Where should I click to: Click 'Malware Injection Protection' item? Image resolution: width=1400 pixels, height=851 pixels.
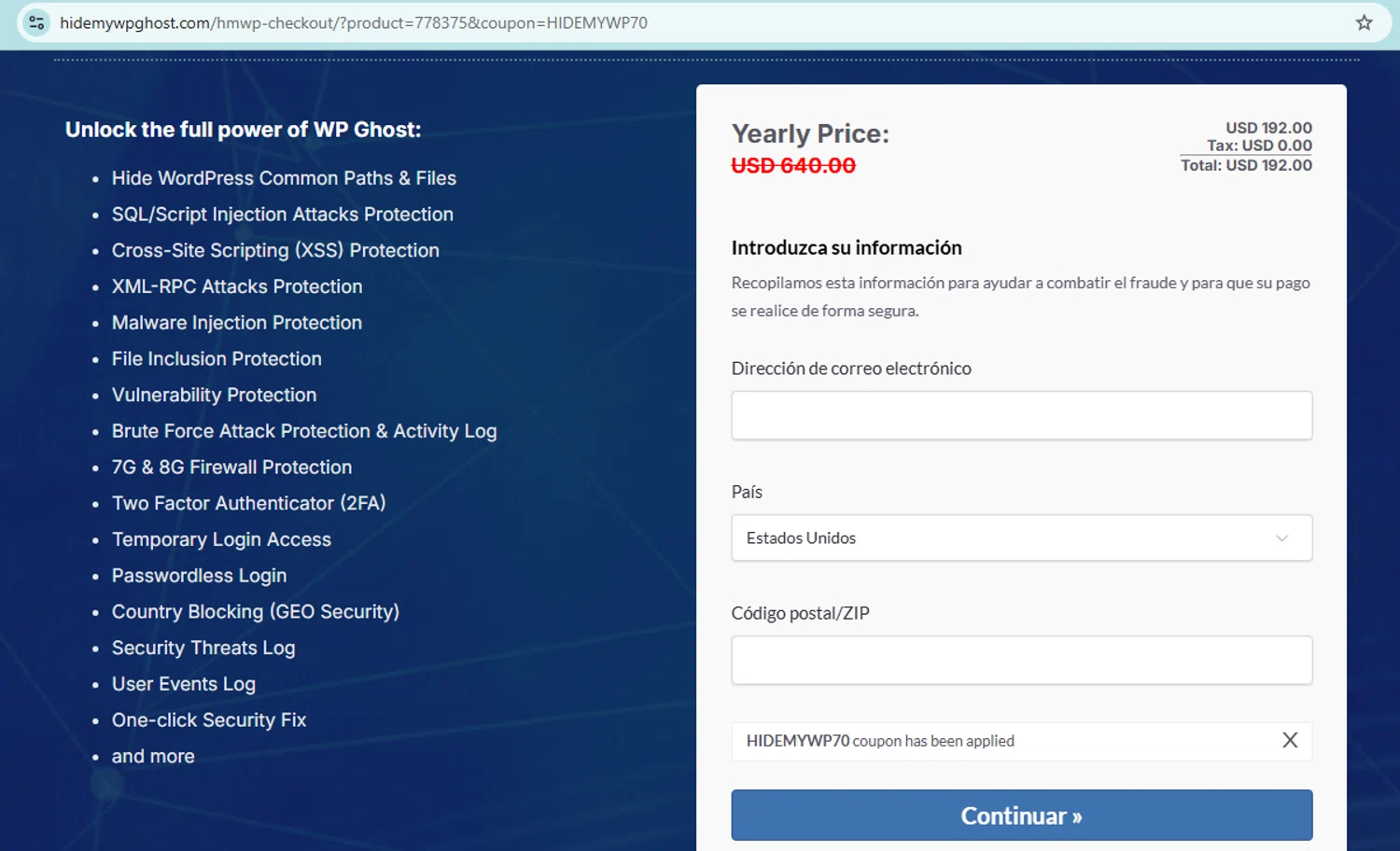pos(237,323)
